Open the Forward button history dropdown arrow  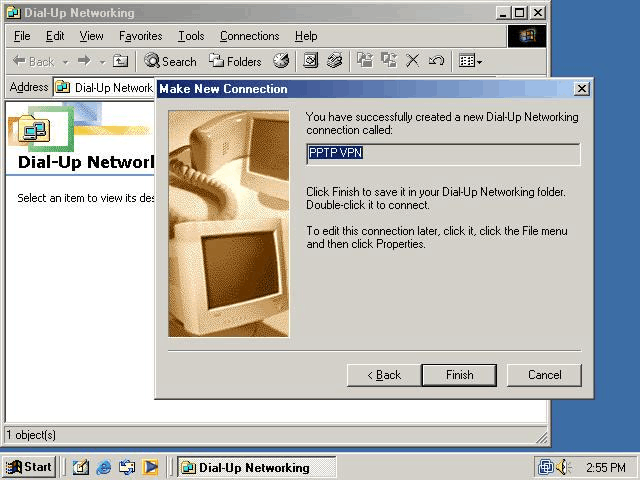[x=101, y=61]
